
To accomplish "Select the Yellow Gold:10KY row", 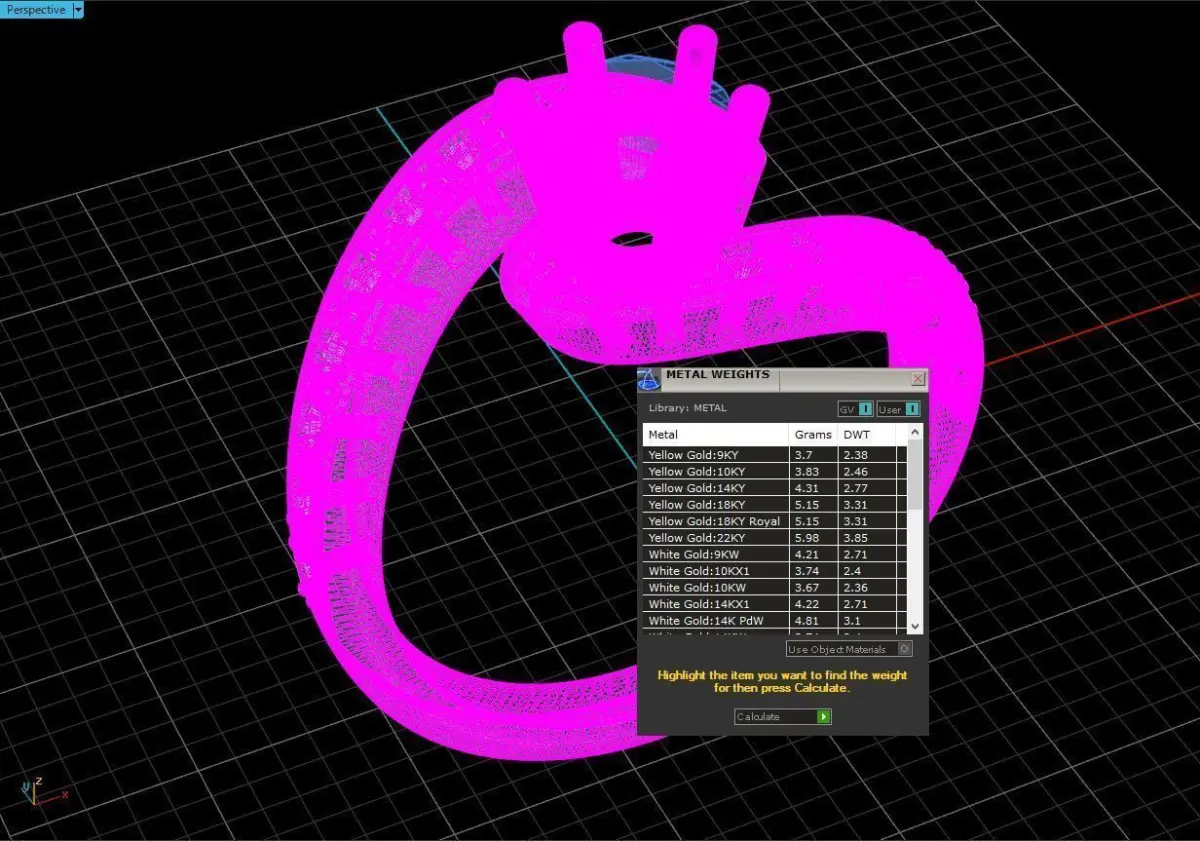I will (x=775, y=472).
